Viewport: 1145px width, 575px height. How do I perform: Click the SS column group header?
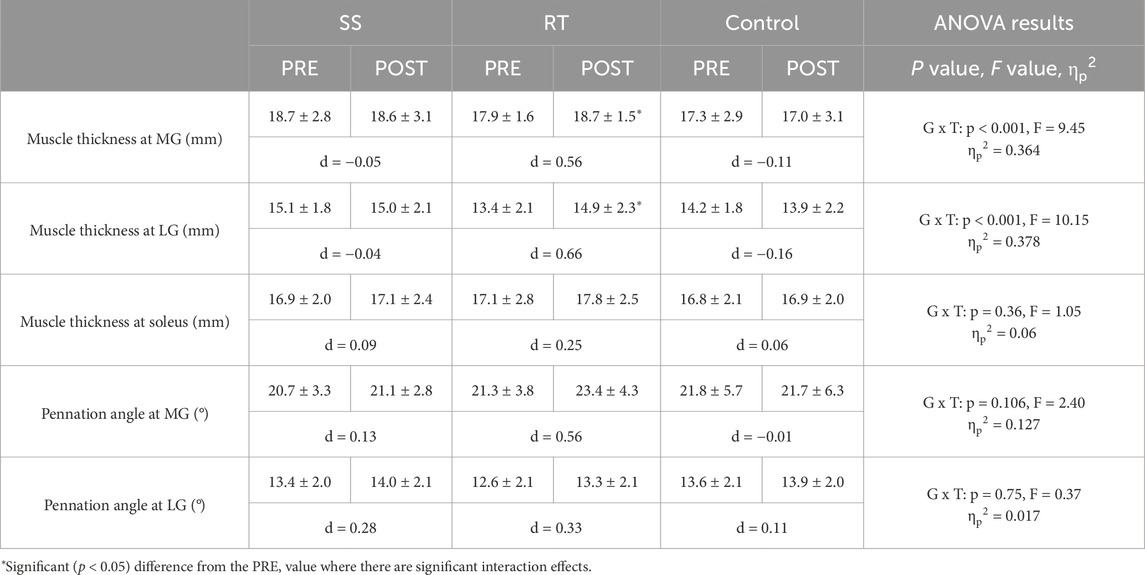pos(350,22)
